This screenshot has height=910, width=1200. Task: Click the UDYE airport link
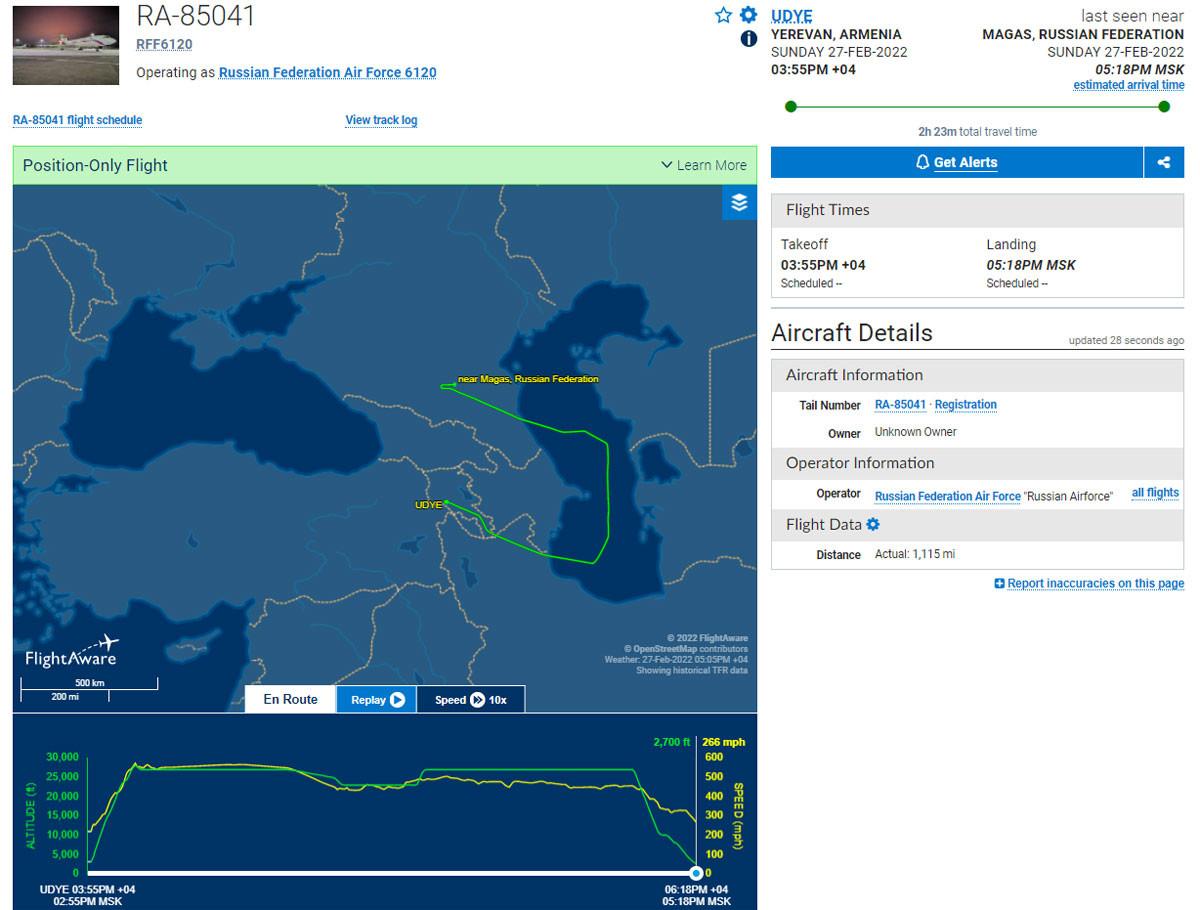[791, 16]
